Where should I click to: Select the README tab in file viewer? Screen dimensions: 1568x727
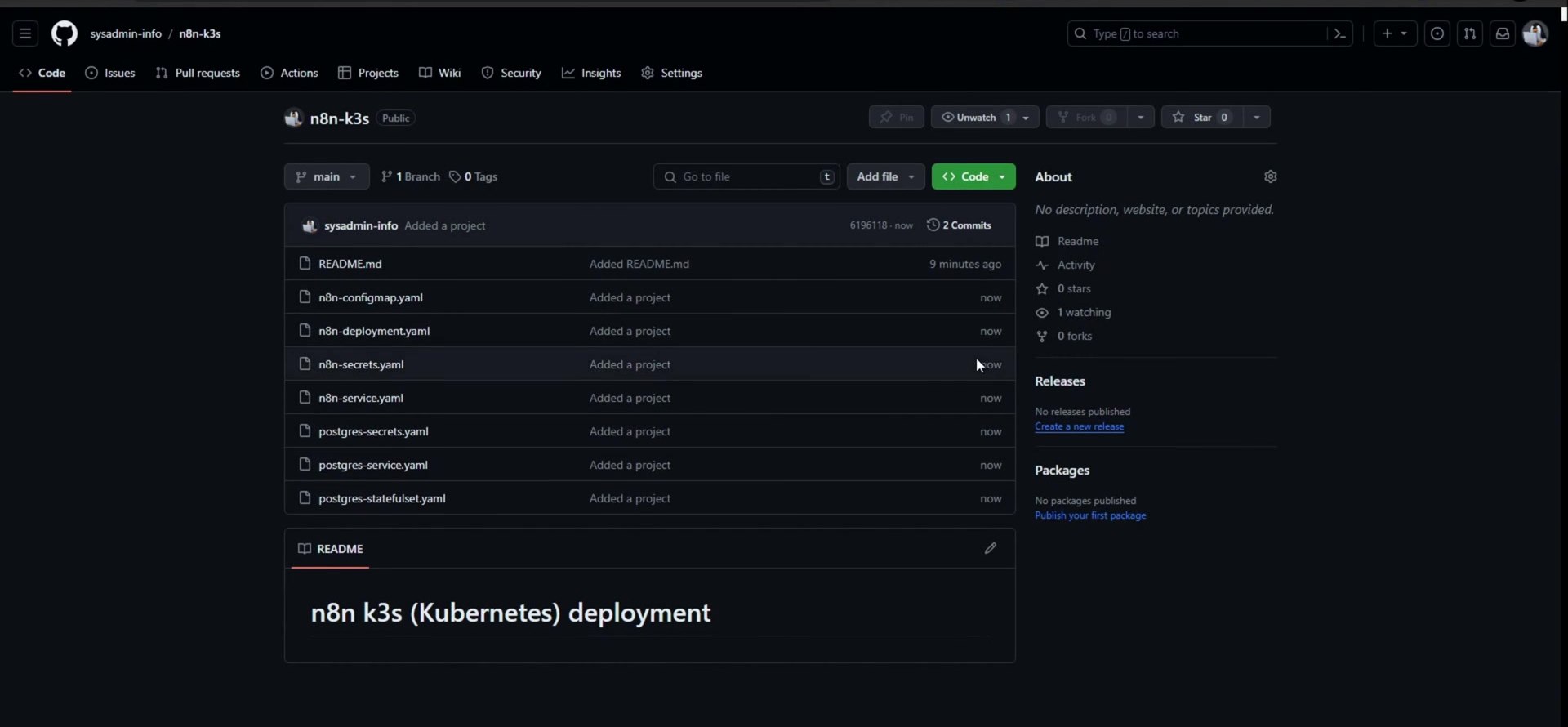click(x=331, y=549)
